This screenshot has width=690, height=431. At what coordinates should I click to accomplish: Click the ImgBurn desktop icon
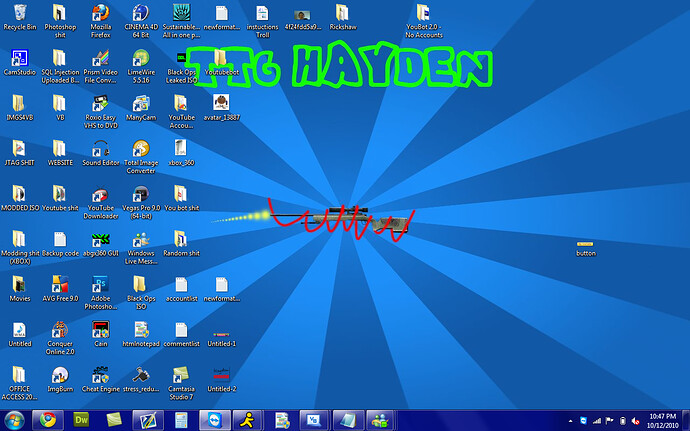click(x=60, y=373)
